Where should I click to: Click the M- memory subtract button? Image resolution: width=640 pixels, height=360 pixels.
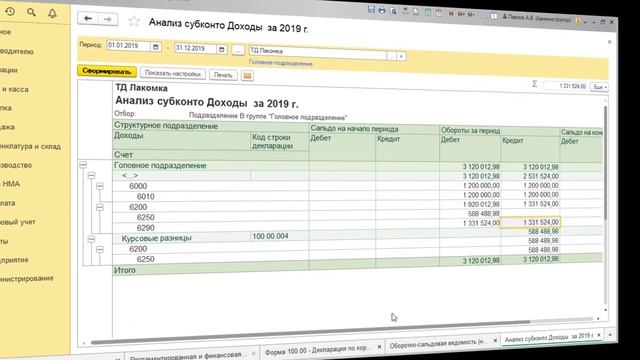coord(471,15)
